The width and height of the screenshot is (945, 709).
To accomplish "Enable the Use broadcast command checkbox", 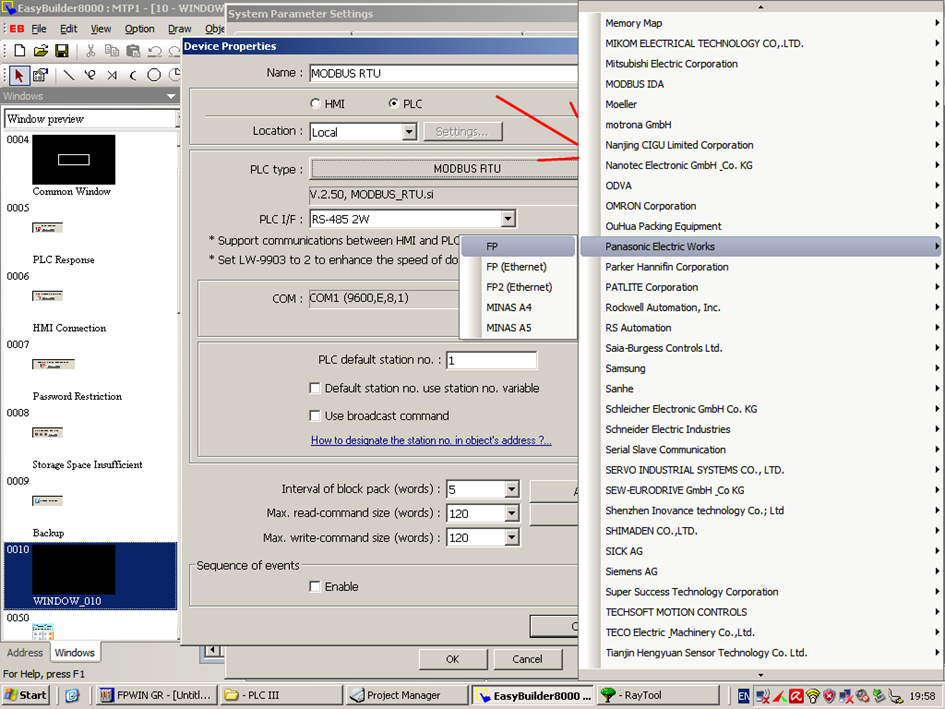I will click(316, 416).
